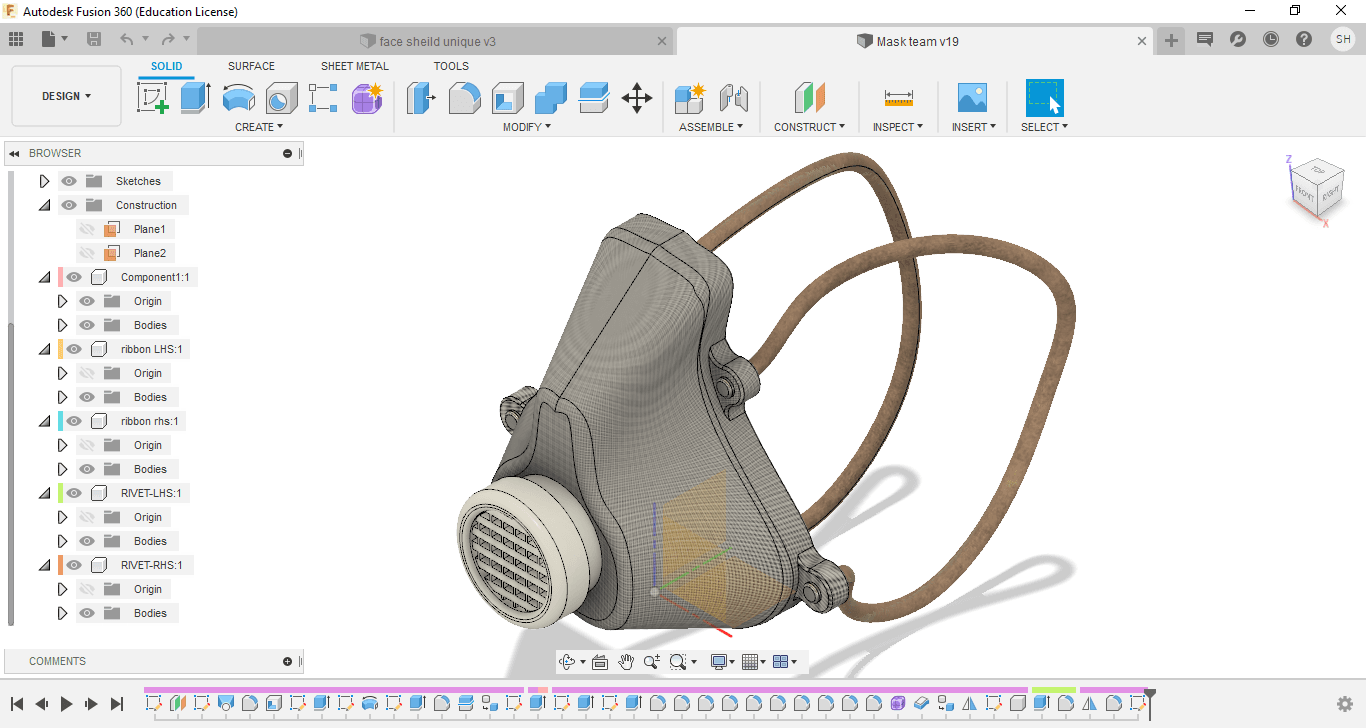1366x728 pixels.
Task: Select the Measure tool
Action: pos(898,98)
